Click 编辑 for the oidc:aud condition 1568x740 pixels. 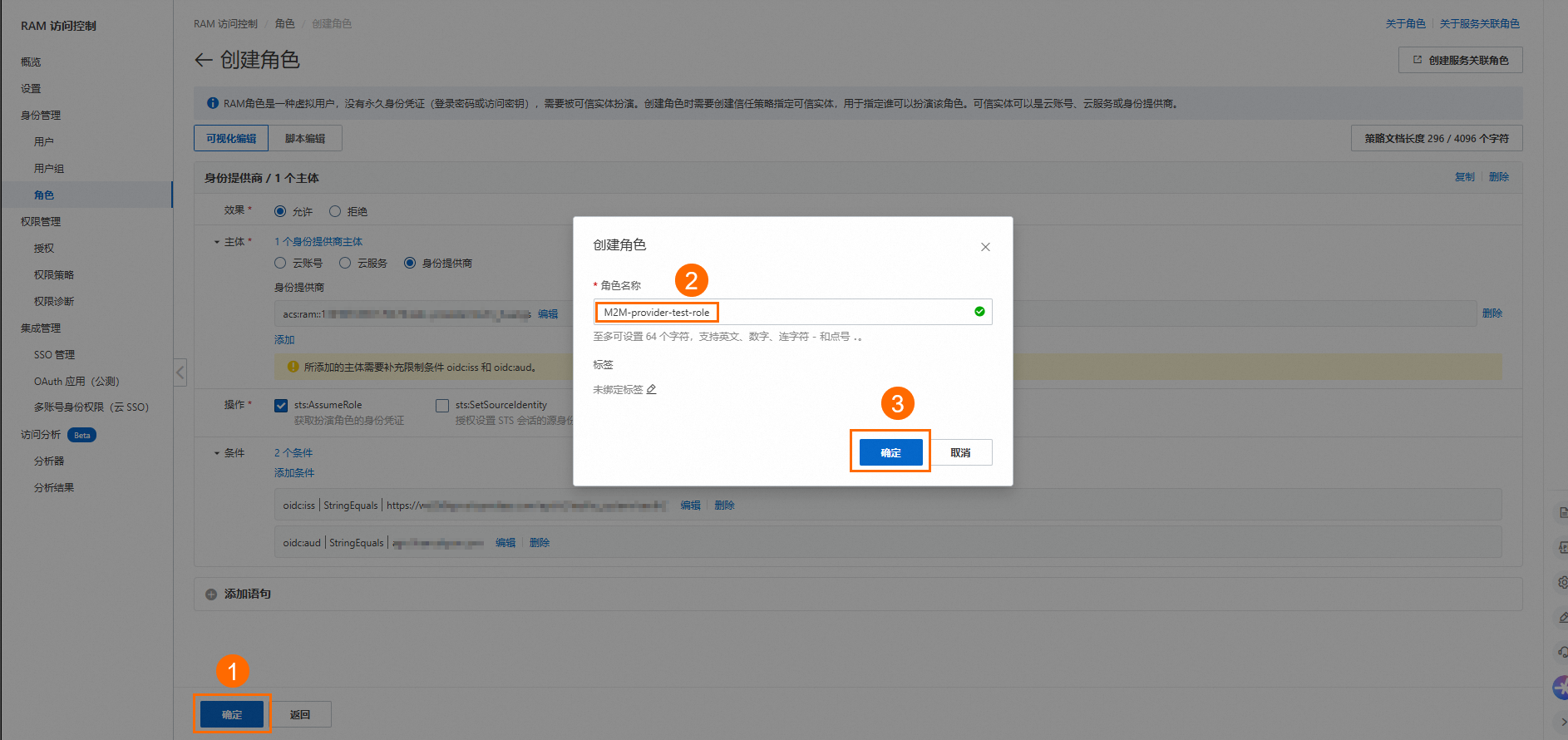(x=505, y=543)
